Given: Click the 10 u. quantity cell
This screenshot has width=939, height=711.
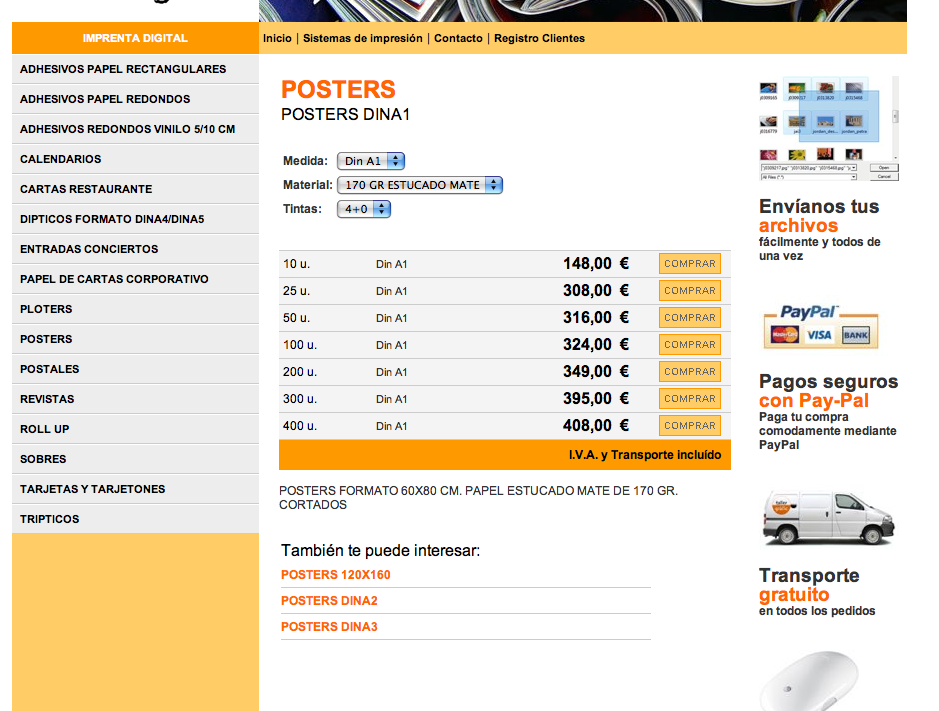Looking at the screenshot, I should pyautogui.click(x=296, y=264).
